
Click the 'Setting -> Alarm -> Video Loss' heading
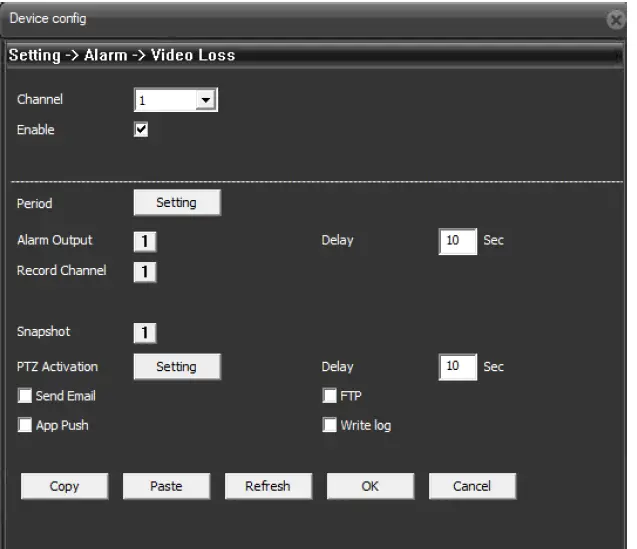point(122,55)
